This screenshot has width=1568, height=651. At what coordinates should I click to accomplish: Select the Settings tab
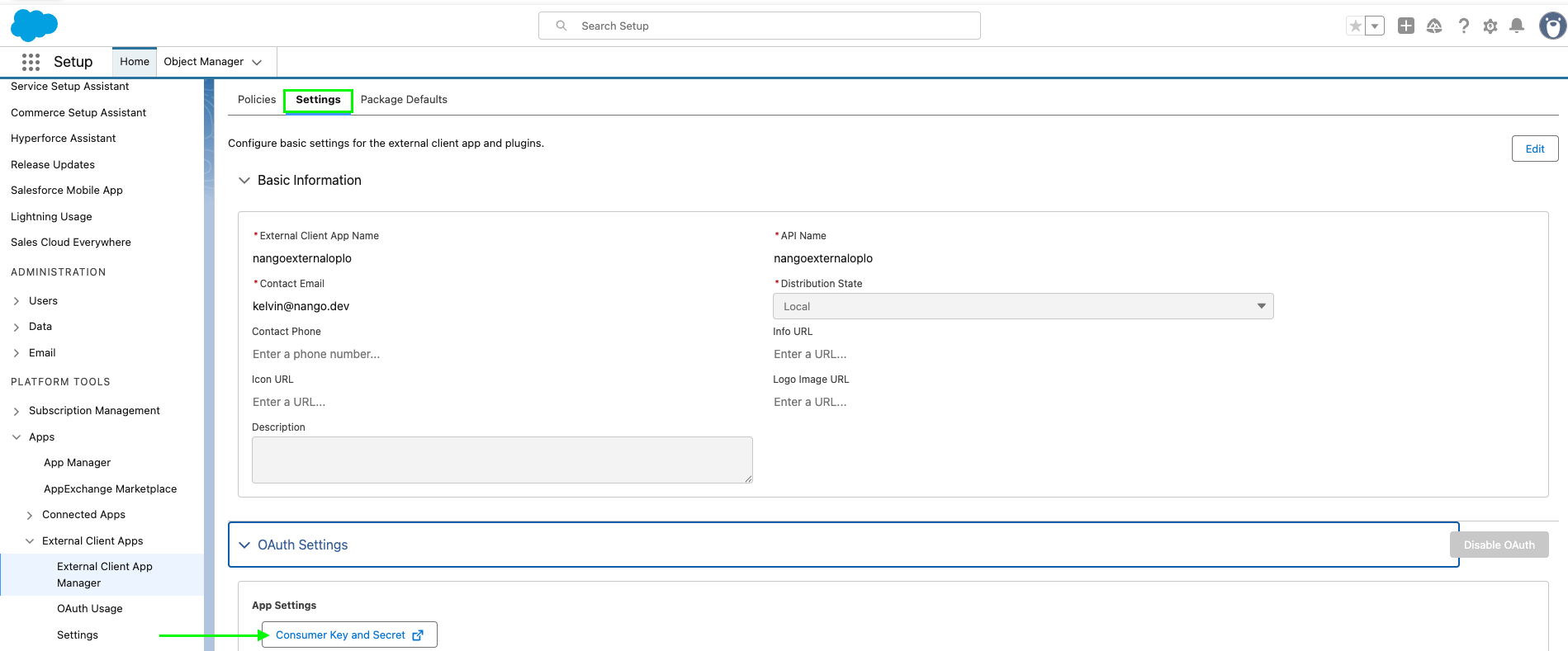click(x=318, y=100)
